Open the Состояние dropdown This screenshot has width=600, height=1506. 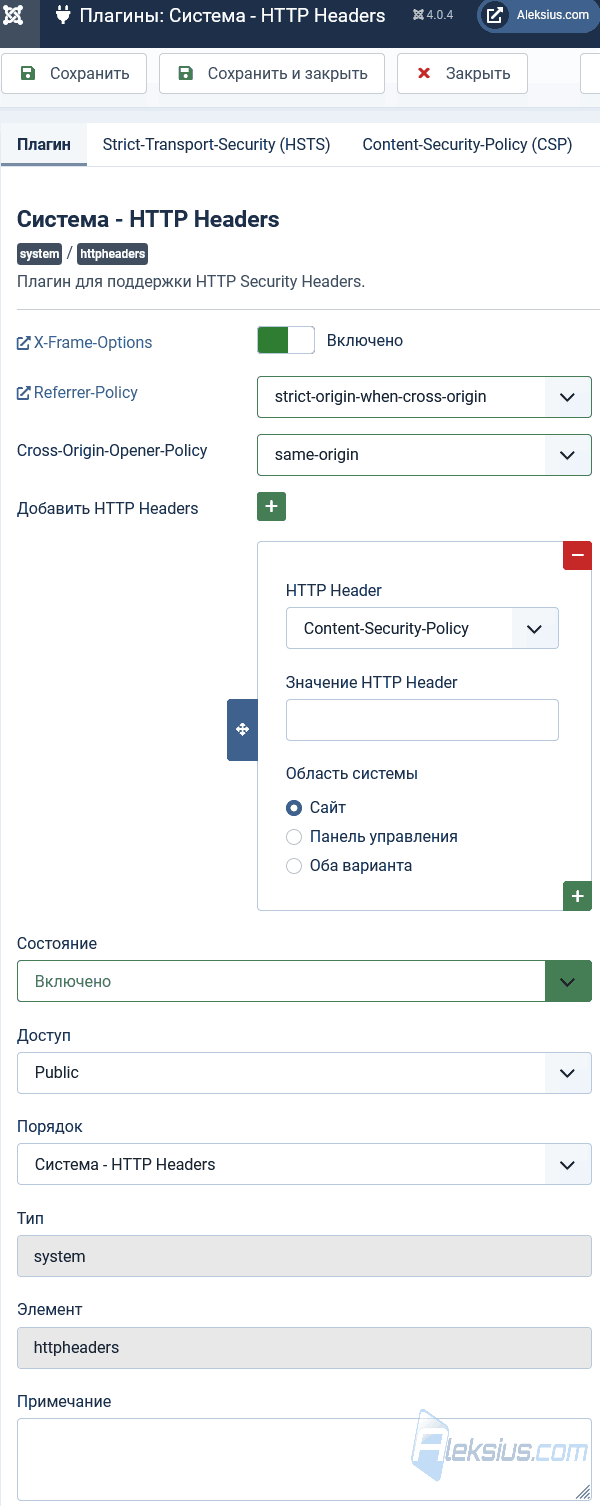(x=304, y=981)
